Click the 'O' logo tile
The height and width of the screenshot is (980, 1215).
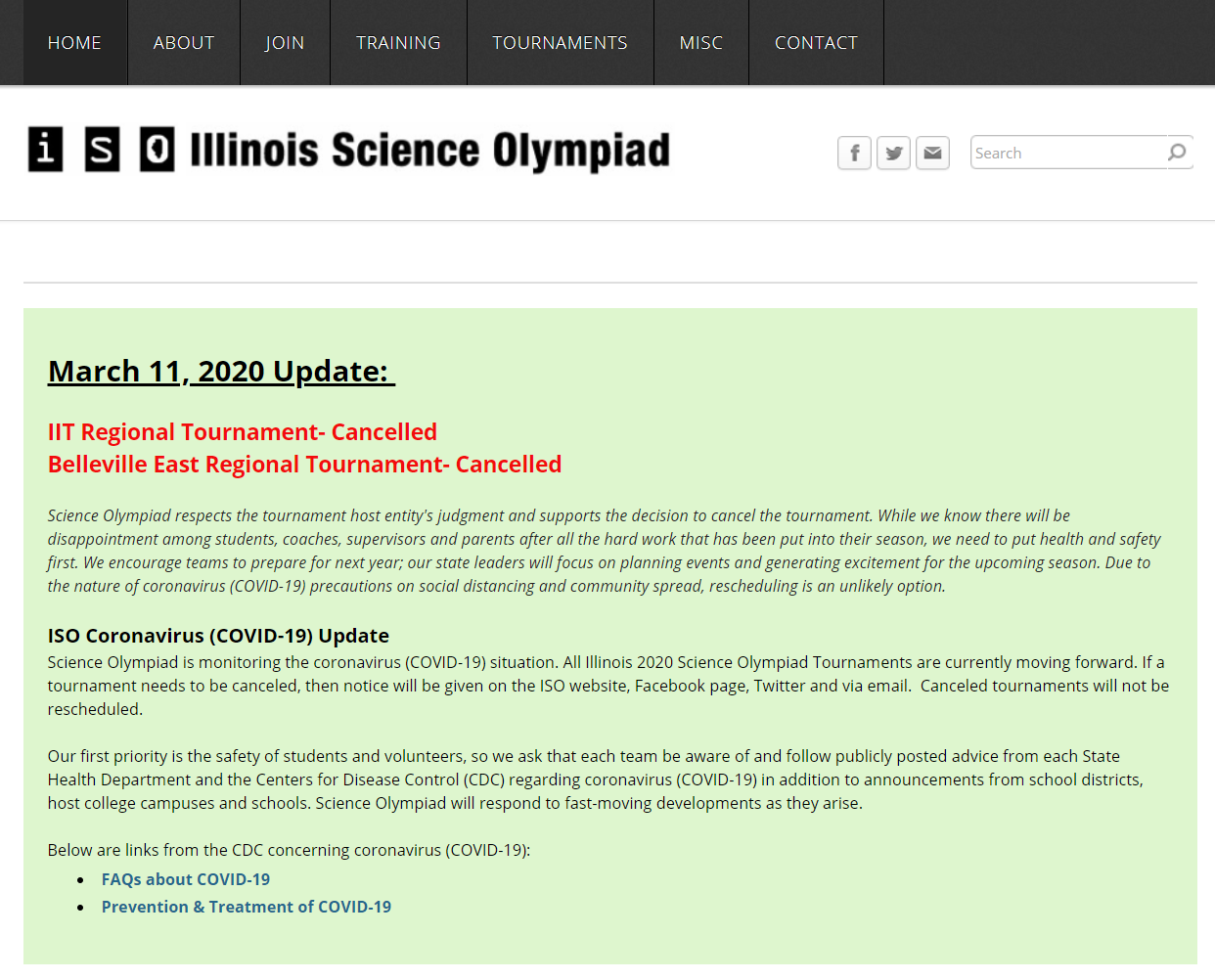coord(157,150)
